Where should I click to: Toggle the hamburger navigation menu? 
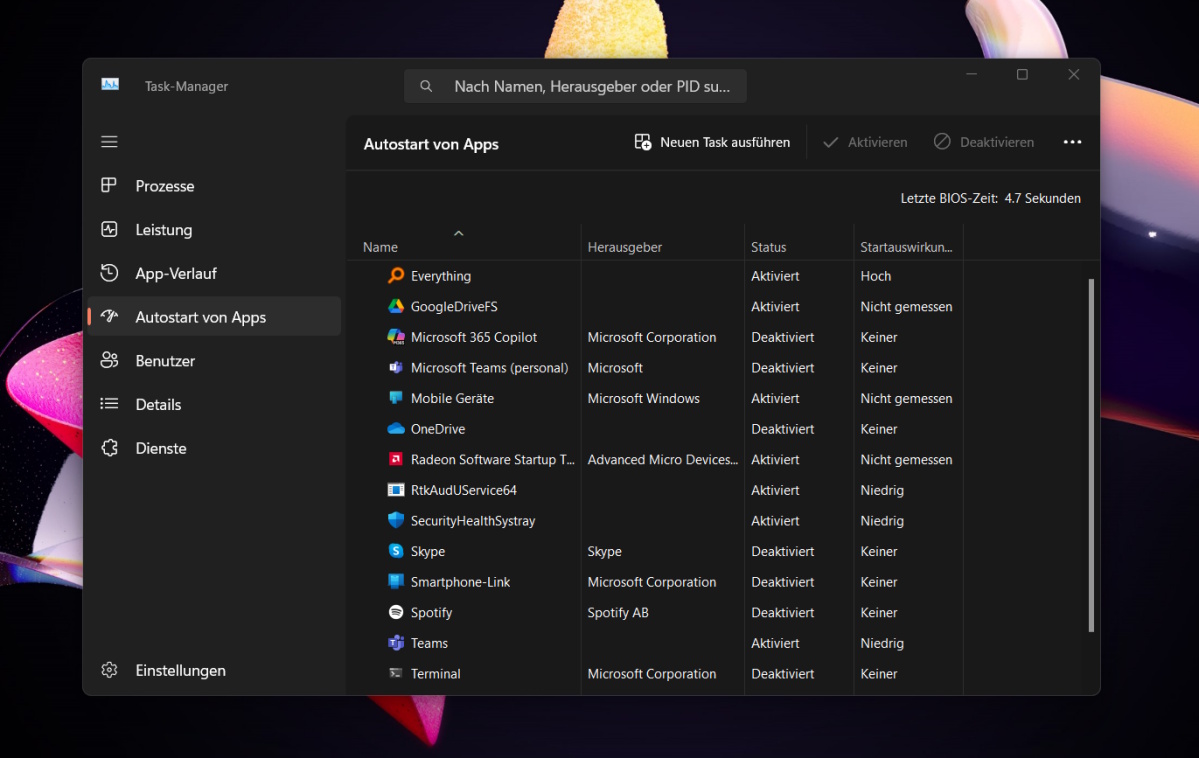[110, 142]
